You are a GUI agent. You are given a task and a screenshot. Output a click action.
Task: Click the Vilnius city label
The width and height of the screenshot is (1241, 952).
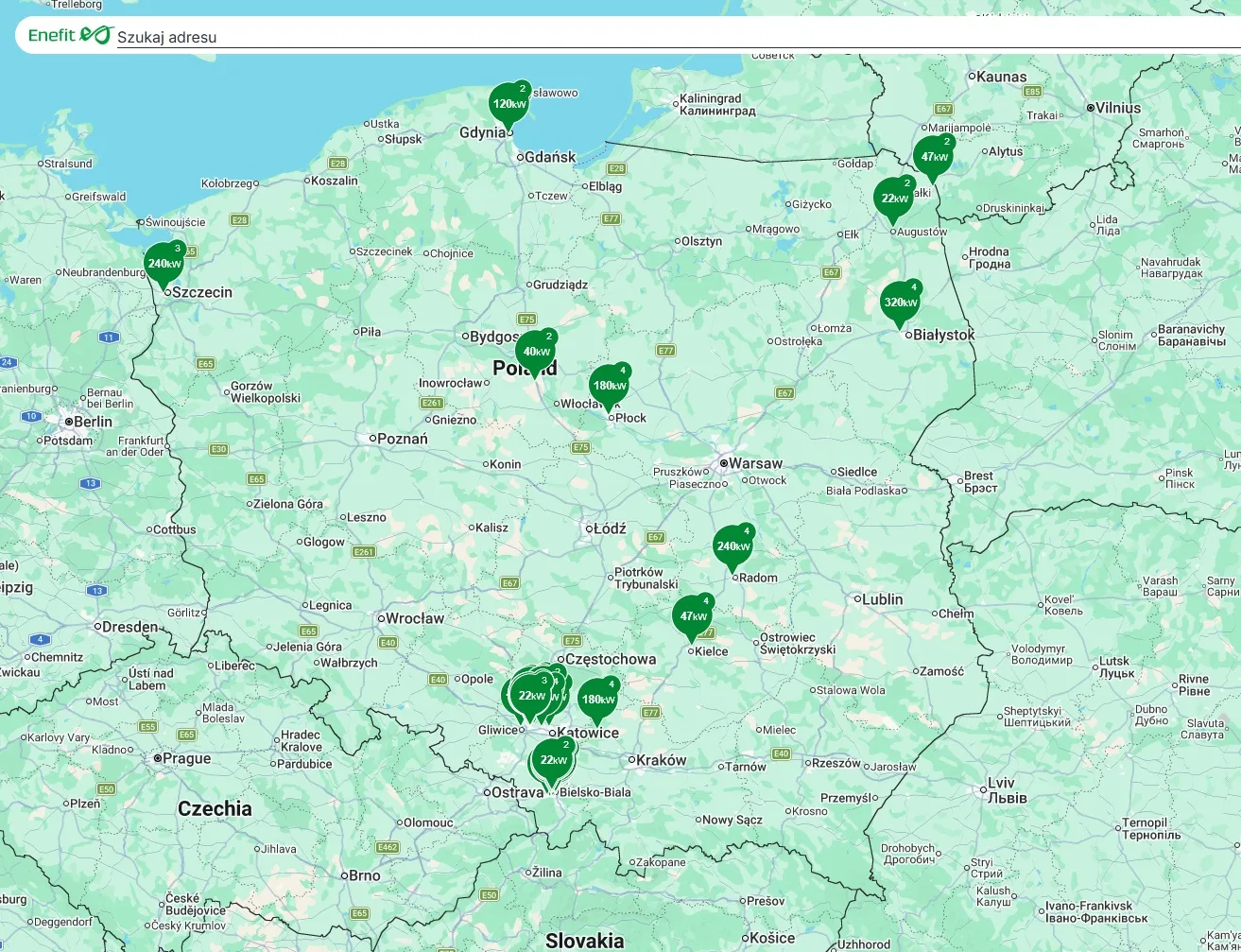[1119, 108]
